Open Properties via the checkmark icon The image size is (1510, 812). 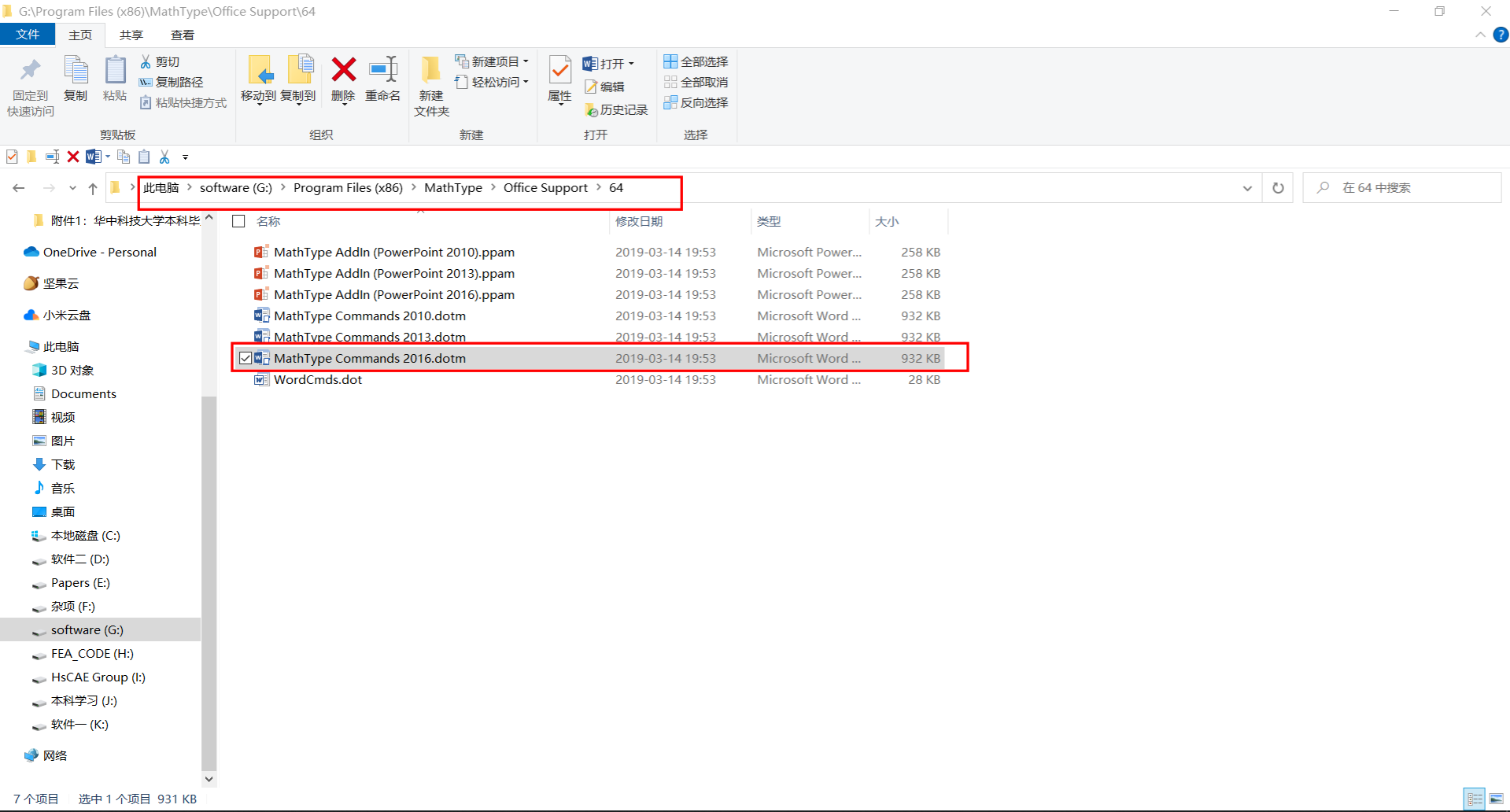[x=559, y=71]
